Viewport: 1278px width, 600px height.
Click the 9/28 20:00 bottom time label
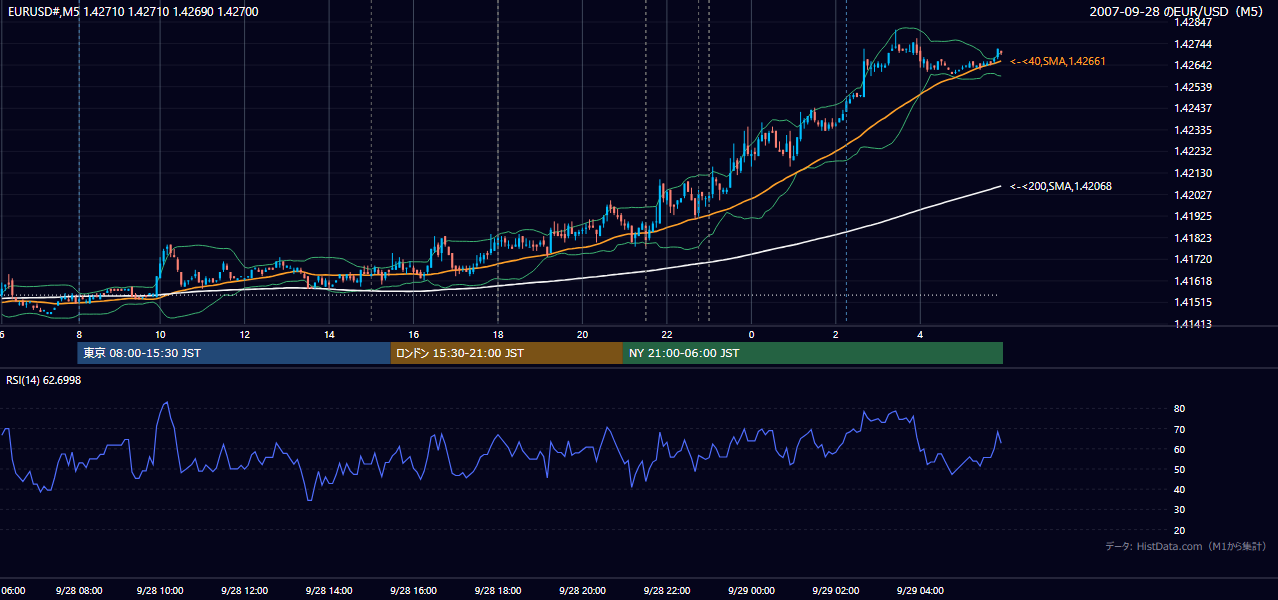[x=582, y=590]
